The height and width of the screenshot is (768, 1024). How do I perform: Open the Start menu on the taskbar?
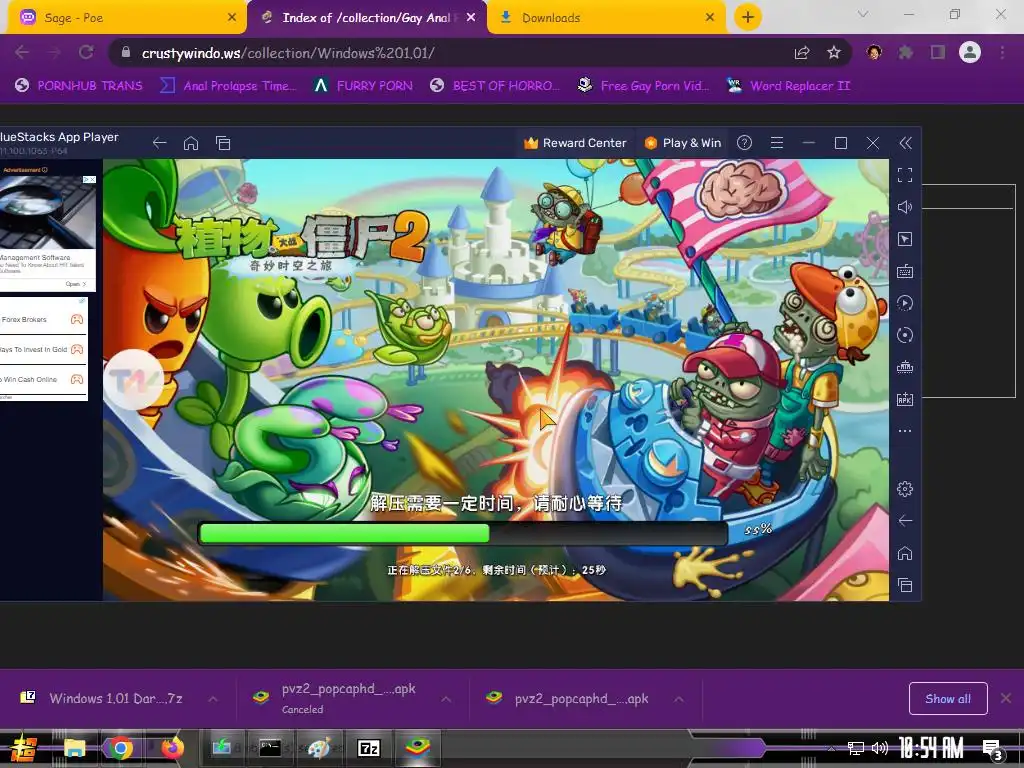pos(24,748)
